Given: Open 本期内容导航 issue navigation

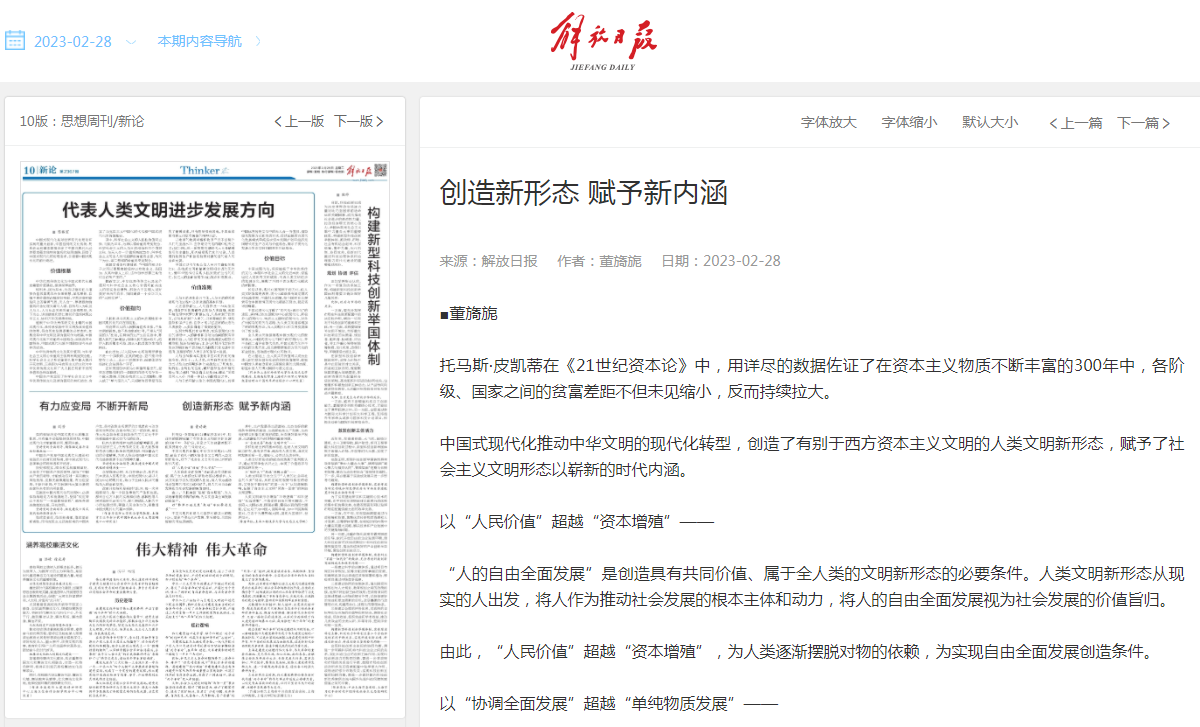Looking at the screenshot, I should pos(199,41).
